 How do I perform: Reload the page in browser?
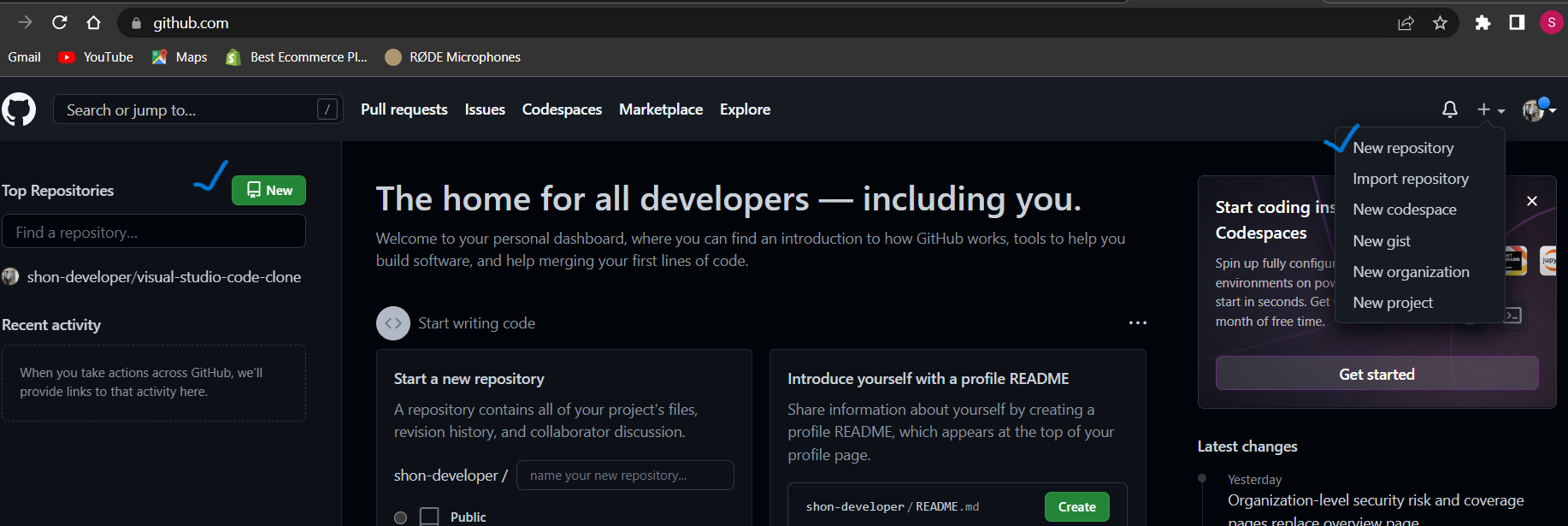click(x=60, y=23)
